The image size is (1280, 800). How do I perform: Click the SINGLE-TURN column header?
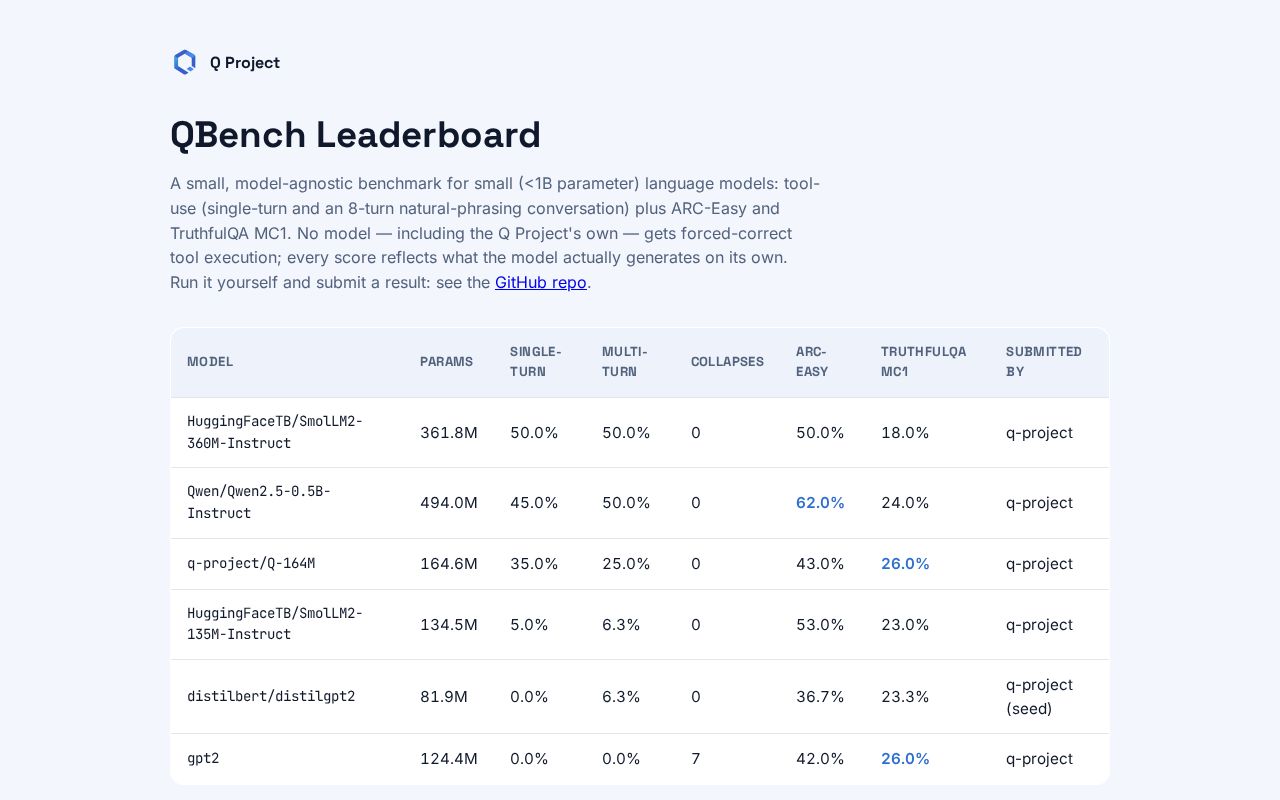click(536, 362)
